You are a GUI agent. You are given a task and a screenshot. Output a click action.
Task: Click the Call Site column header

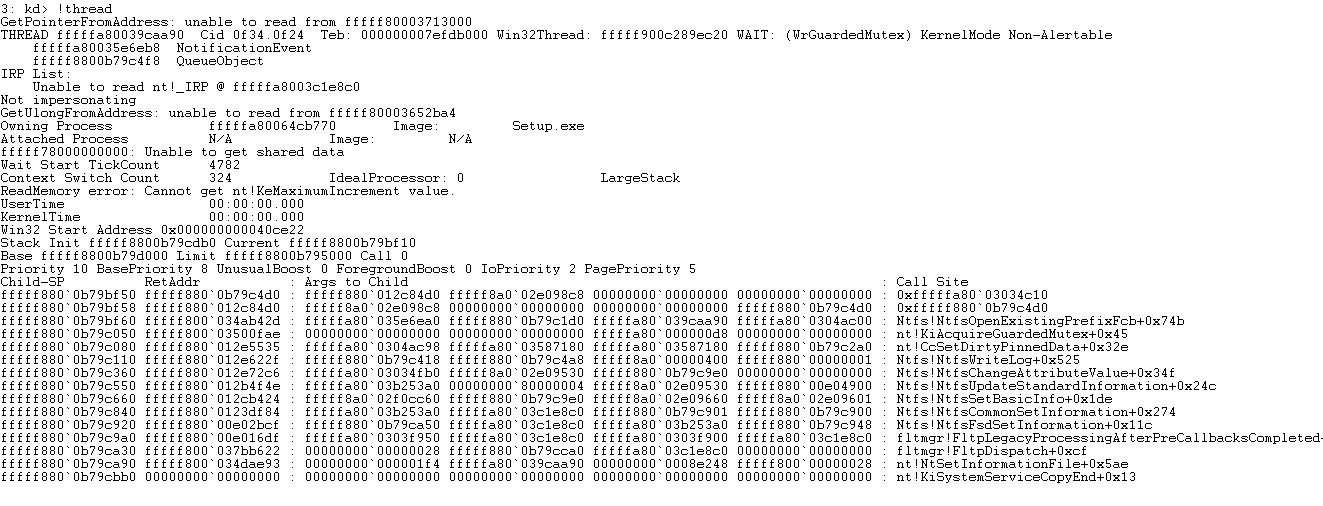(932, 282)
